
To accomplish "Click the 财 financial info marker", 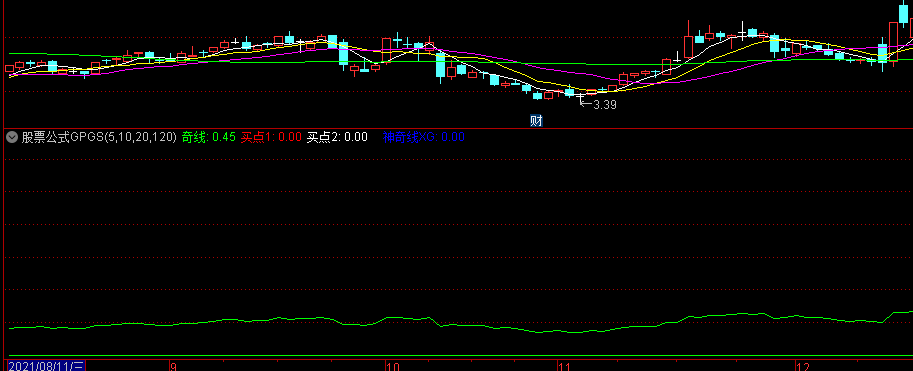I will (536, 121).
